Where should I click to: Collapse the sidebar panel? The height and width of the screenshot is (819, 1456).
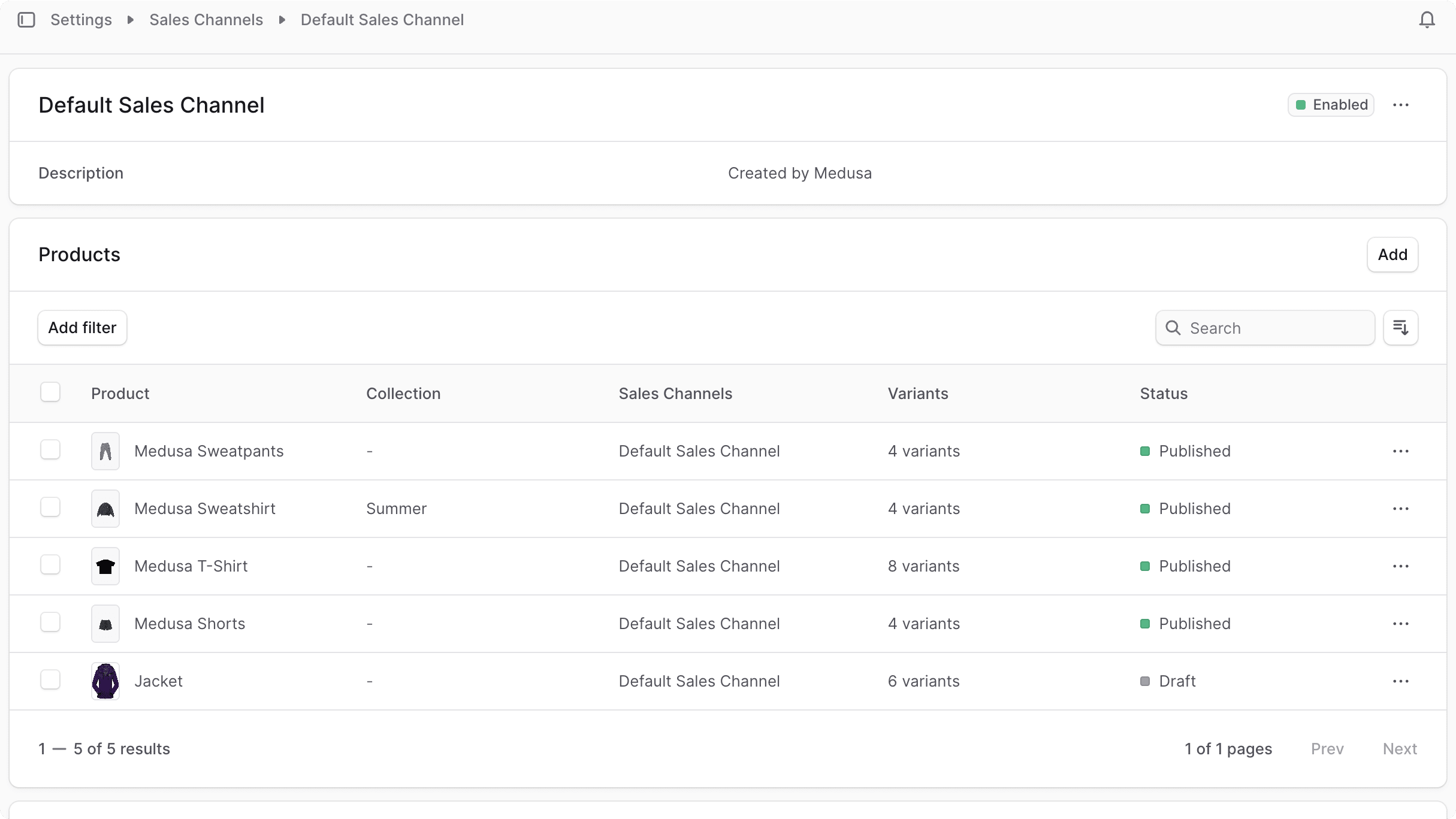26,19
